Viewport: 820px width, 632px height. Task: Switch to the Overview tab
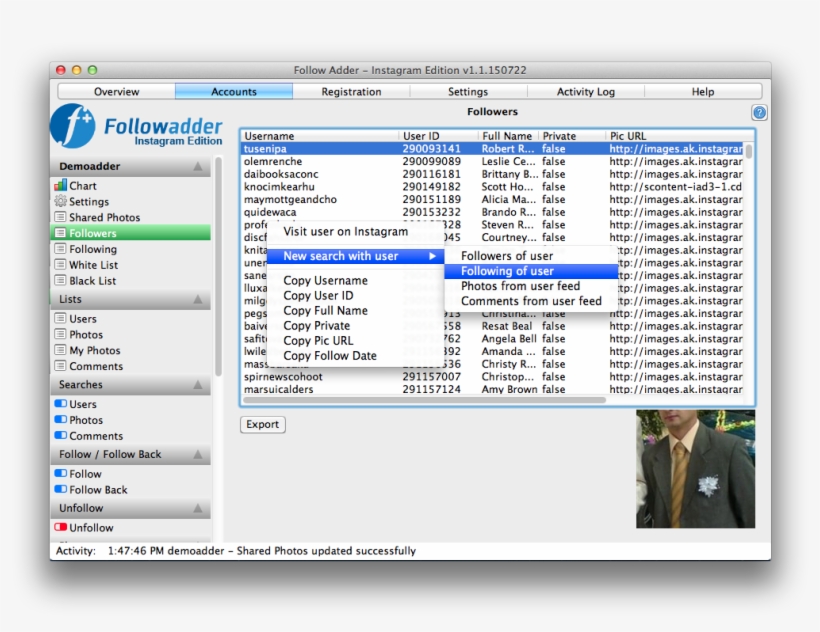point(117,91)
